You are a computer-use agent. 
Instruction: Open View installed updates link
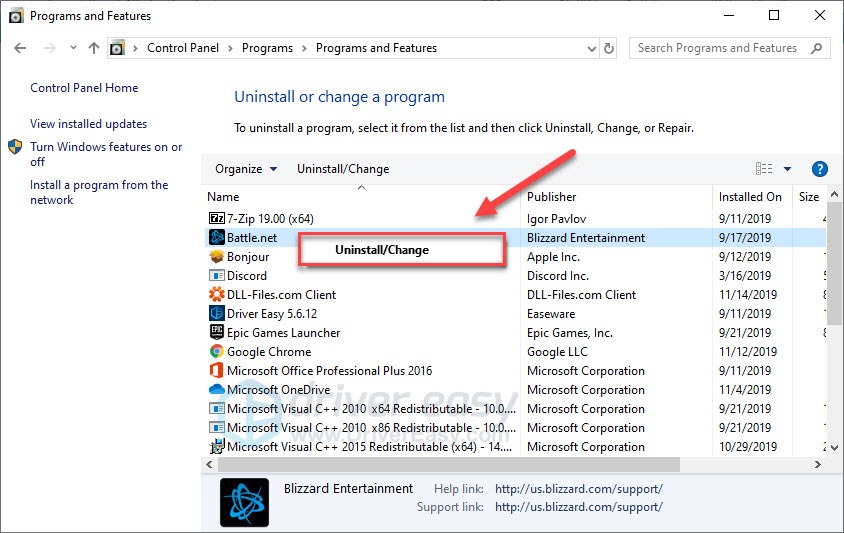(x=88, y=124)
